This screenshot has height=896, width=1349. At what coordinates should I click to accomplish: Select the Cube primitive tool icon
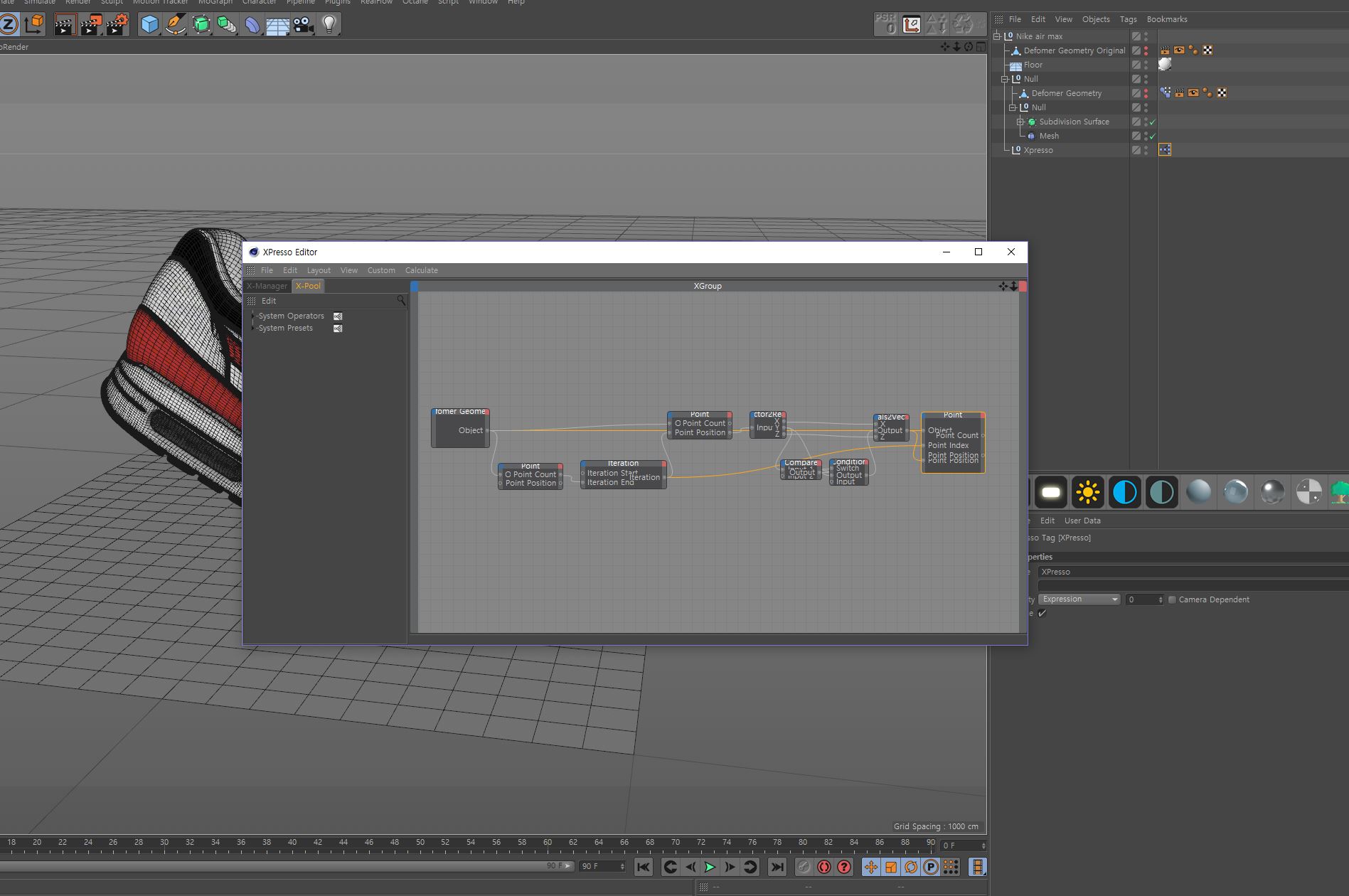coord(149,25)
